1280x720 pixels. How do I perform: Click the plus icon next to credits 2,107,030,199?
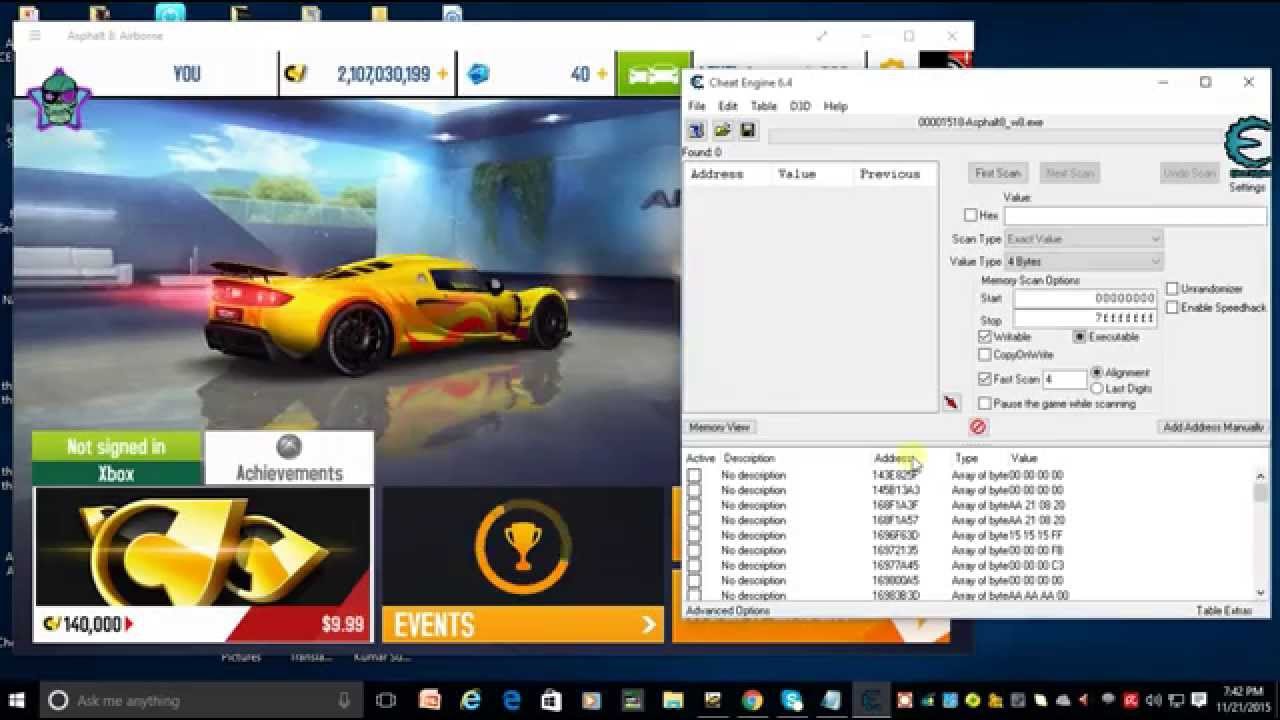click(443, 74)
